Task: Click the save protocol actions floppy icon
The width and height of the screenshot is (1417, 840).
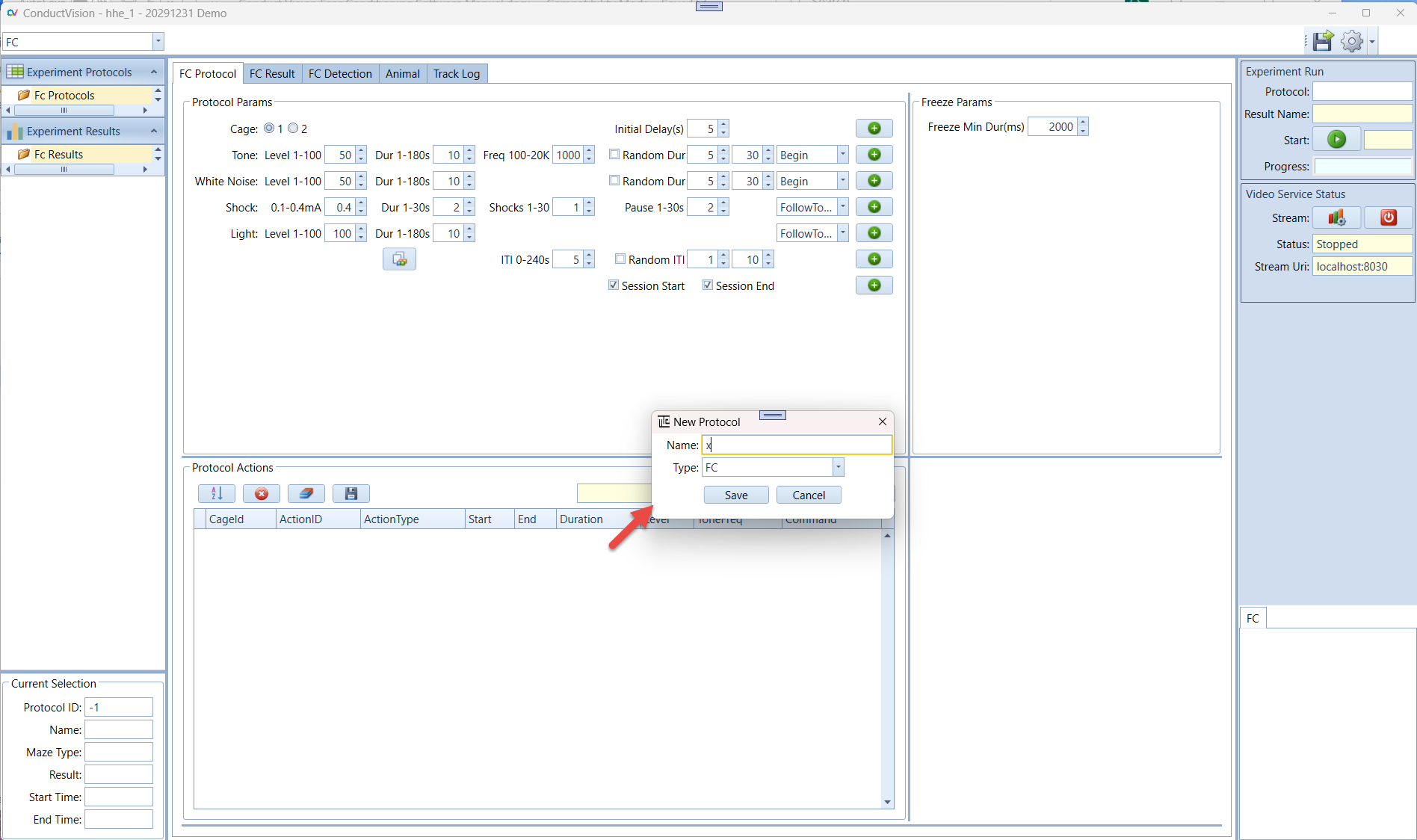Action: click(x=351, y=493)
